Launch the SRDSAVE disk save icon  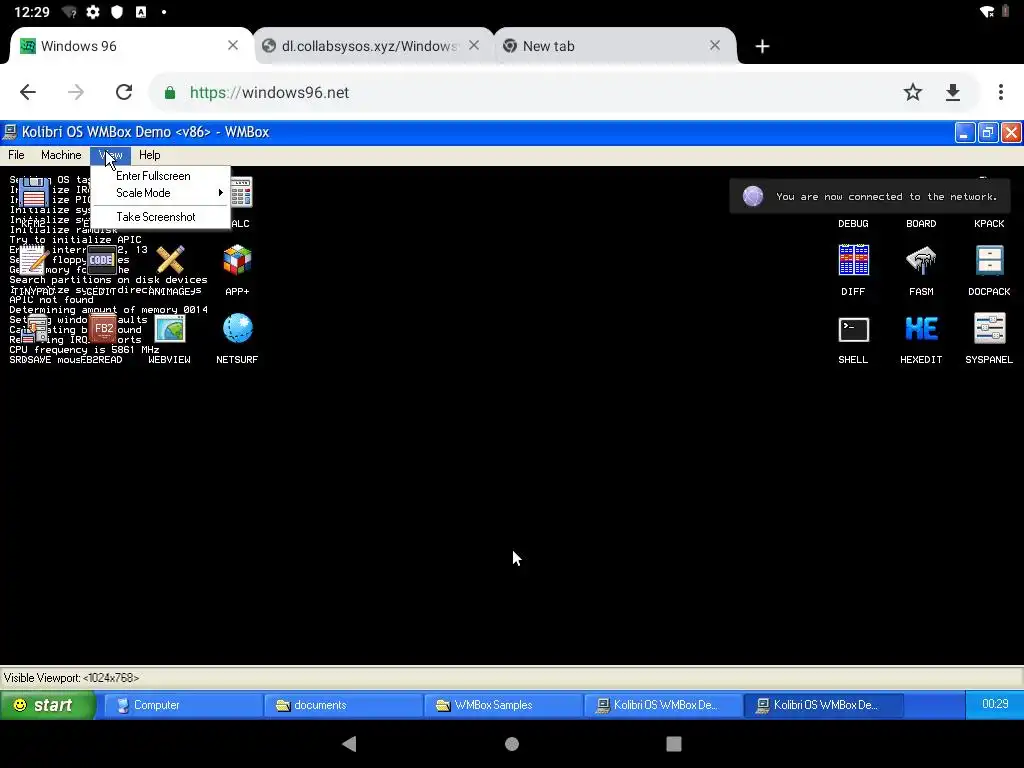click(x=33, y=328)
